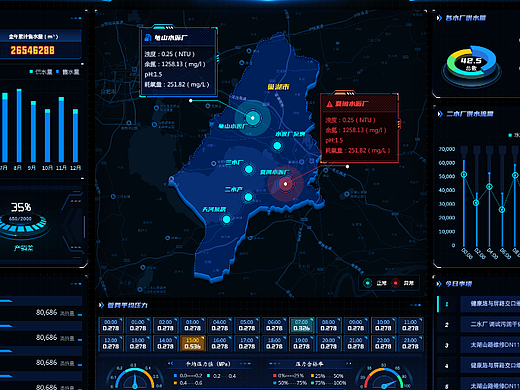Image resolution: width=520 pixels, height=390 pixels.
Task: Click the southernmost cyan pump station marker
Action: tap(226, 219)
